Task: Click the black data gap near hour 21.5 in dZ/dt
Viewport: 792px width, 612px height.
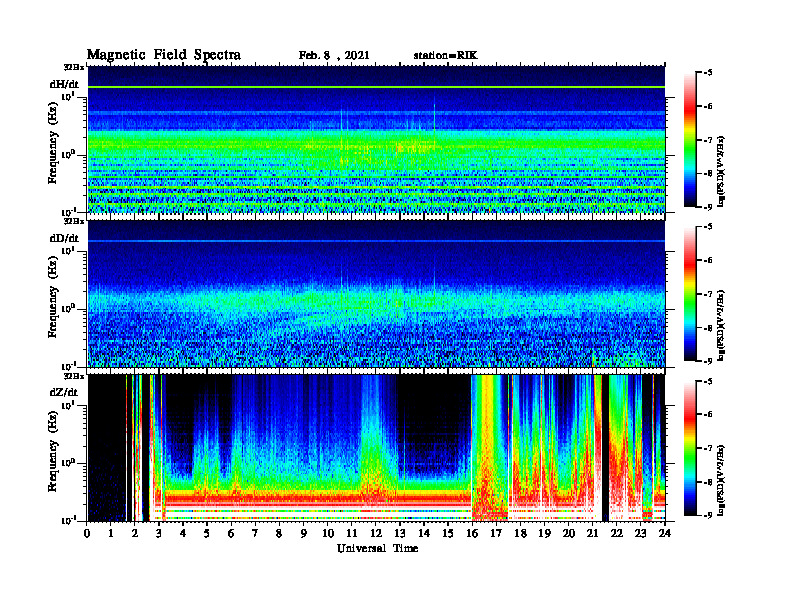Action: 605,448
